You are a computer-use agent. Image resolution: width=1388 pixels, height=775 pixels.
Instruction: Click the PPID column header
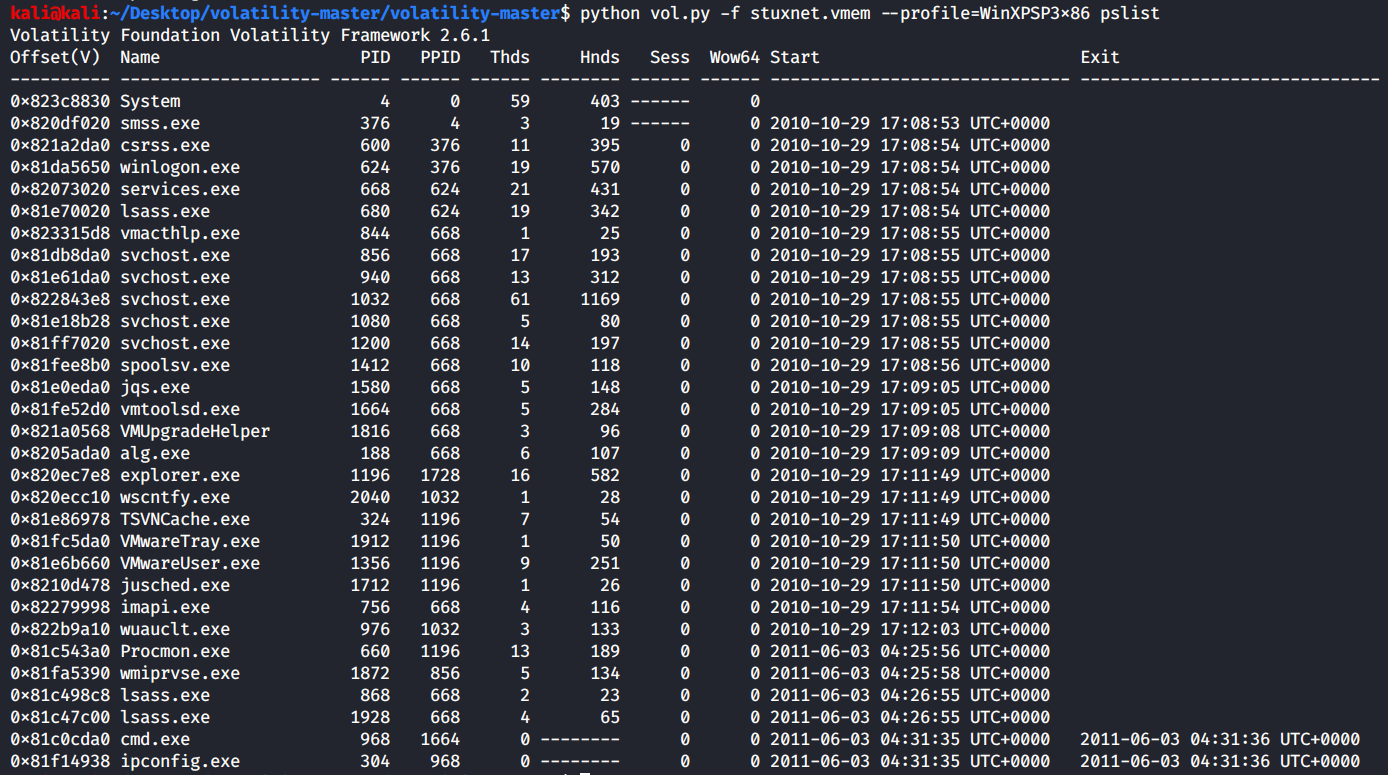pos(440,57)
